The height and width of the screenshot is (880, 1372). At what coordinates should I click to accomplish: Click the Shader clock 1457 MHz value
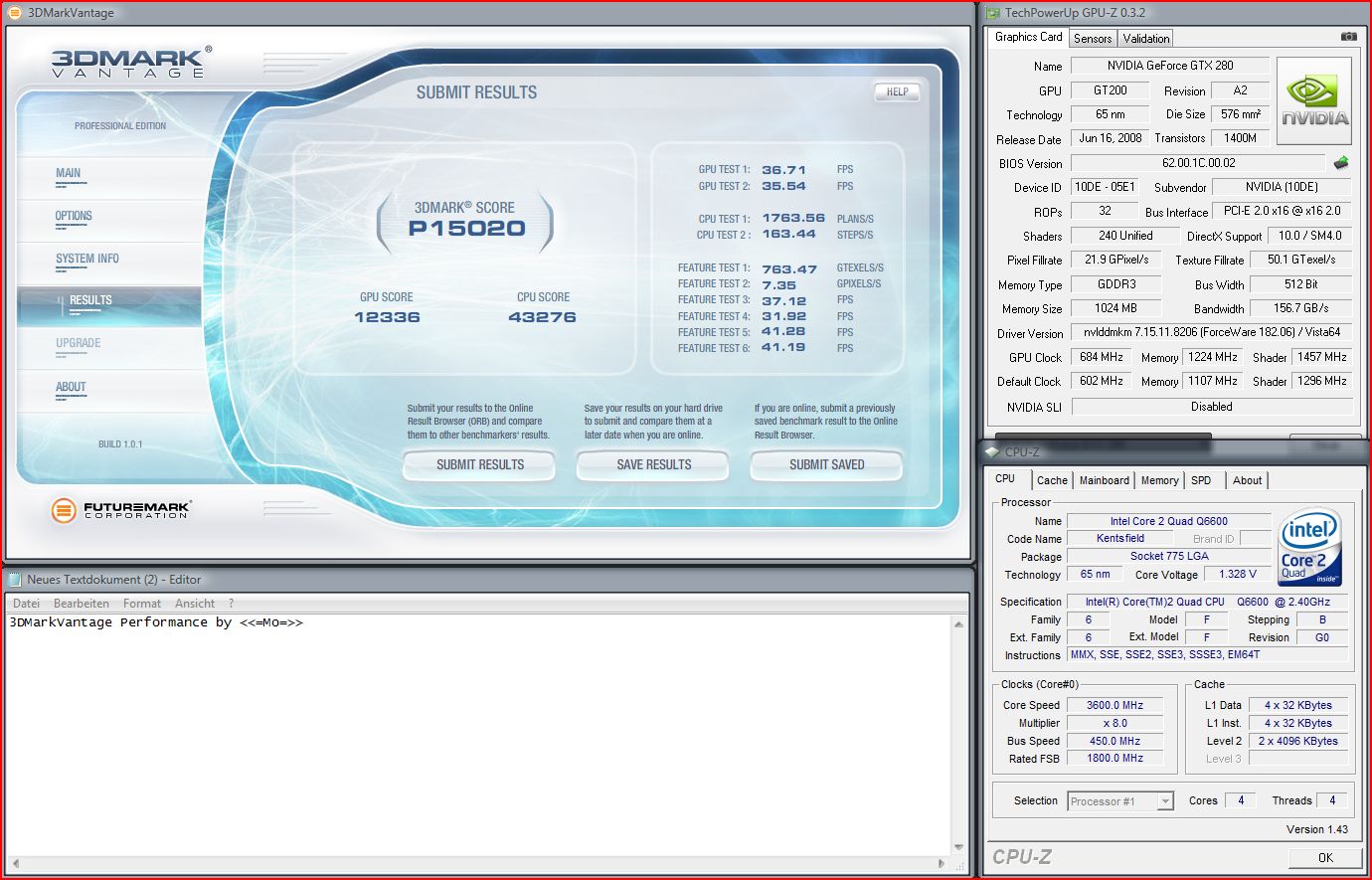[1322, 357]
